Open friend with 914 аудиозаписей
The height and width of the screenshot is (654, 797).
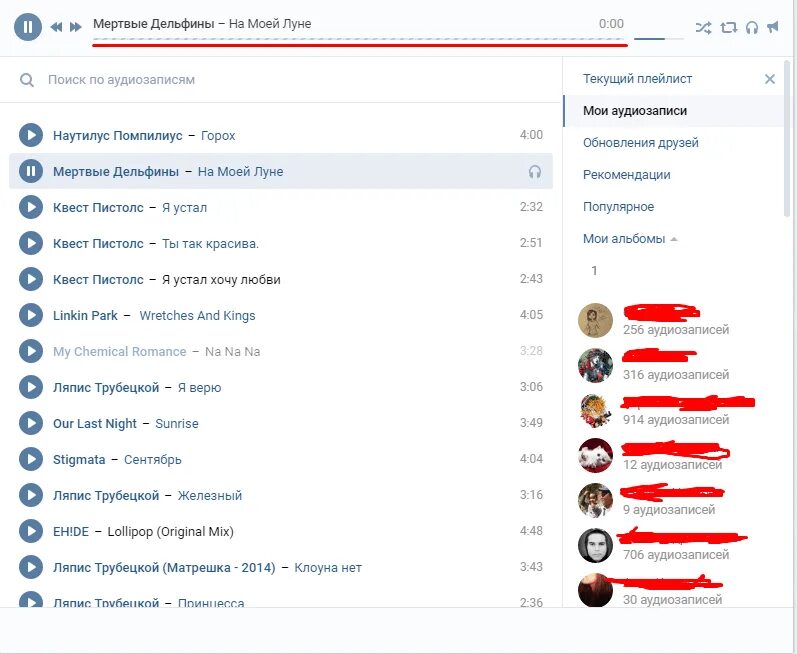tap(595, 411)
